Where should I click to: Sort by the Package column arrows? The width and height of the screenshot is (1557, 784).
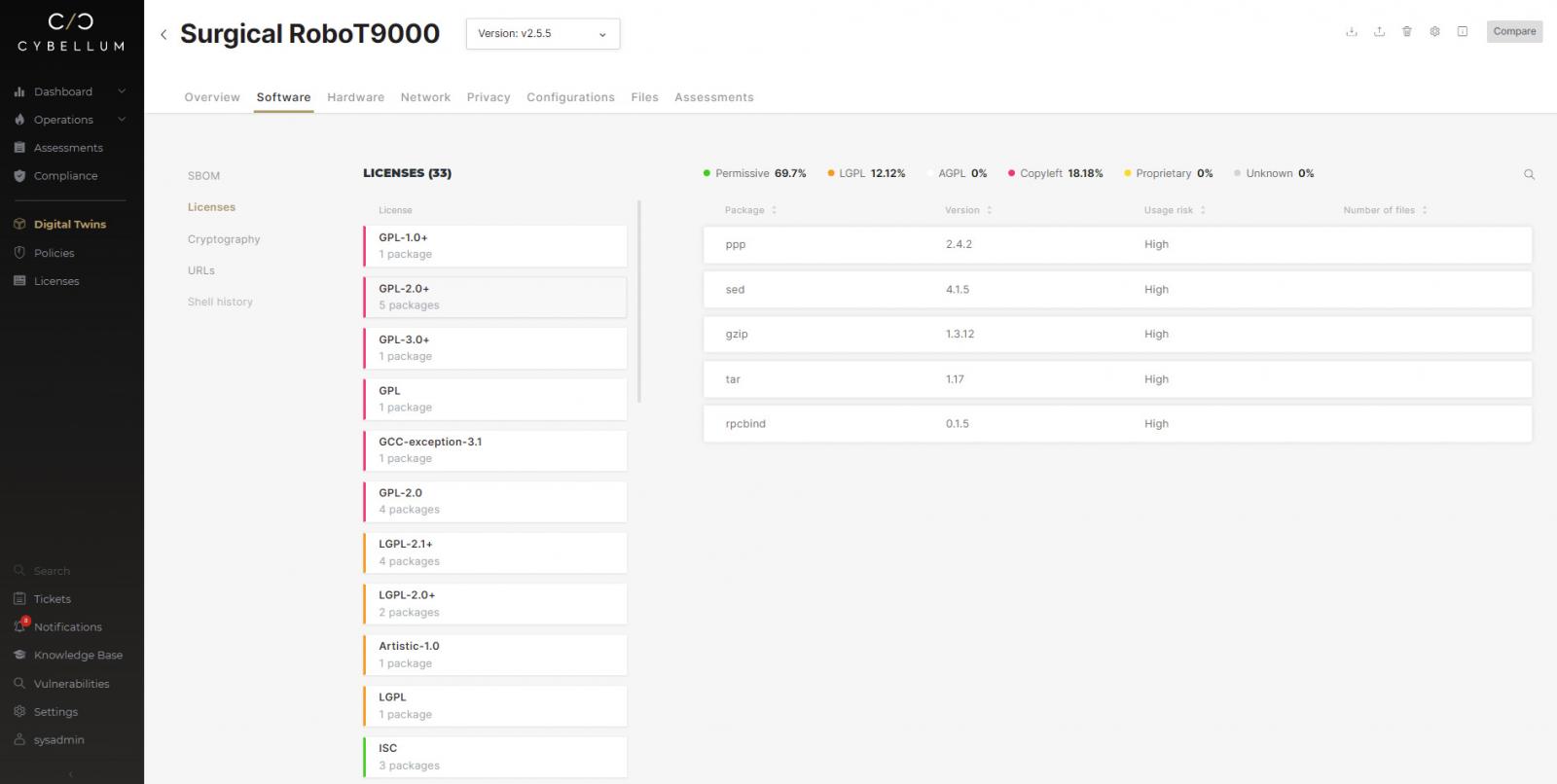click(x=774, y=210)
